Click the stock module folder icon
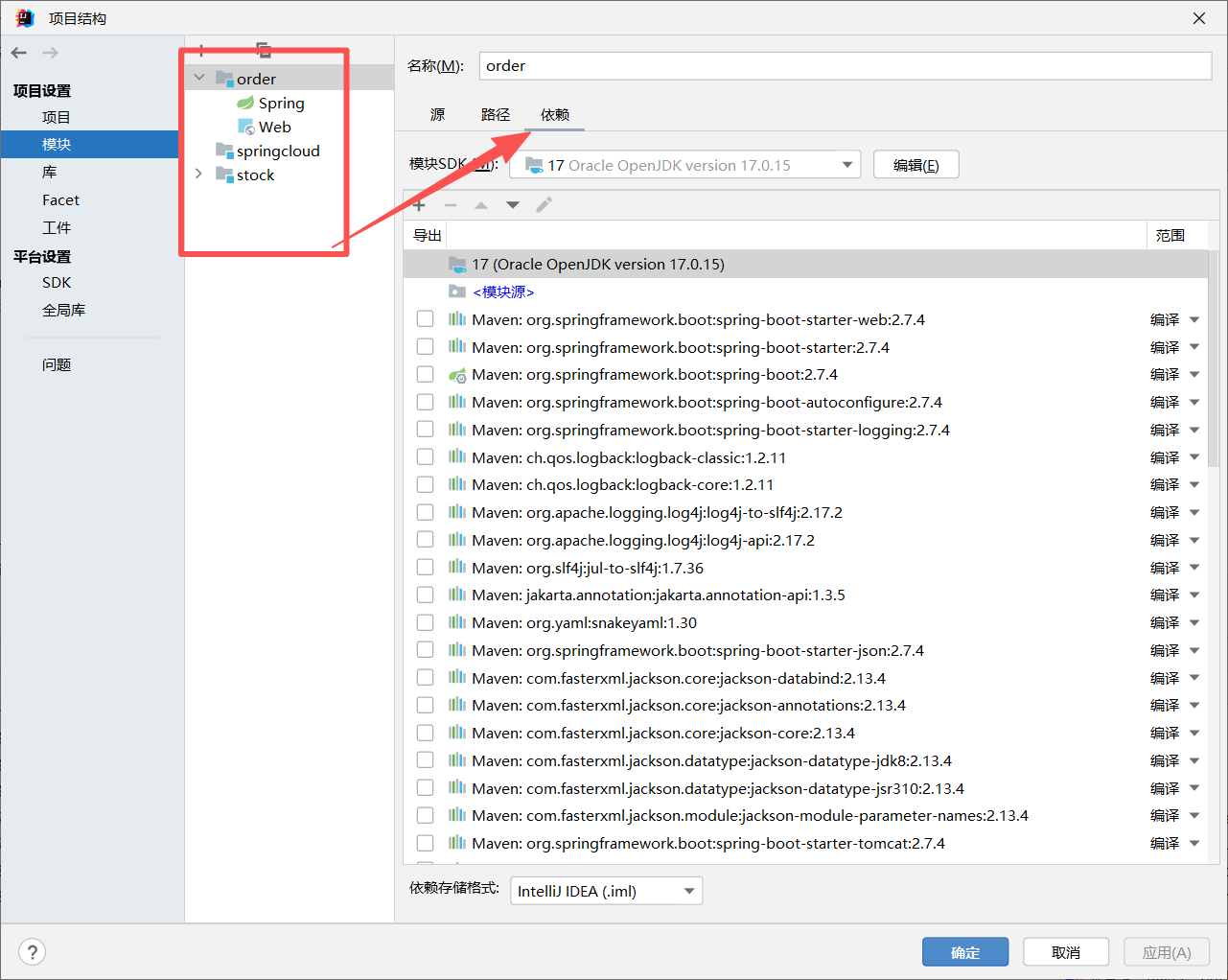 click(x=224, y=175)
